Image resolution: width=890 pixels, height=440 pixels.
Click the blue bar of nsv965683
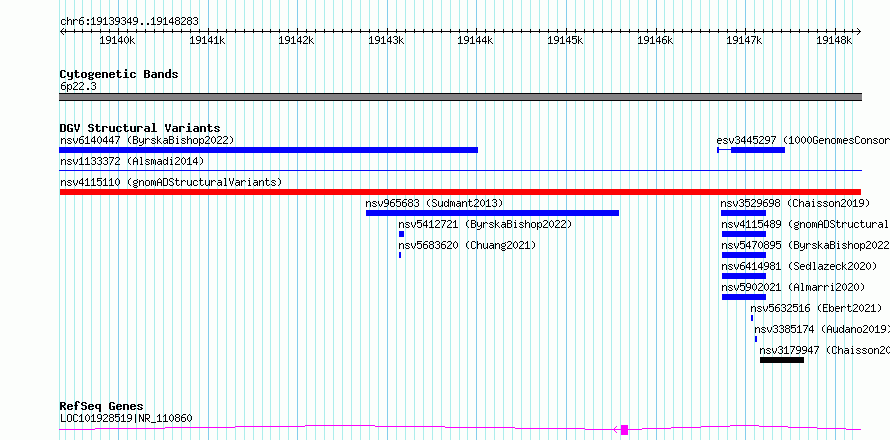click(492, 213)
